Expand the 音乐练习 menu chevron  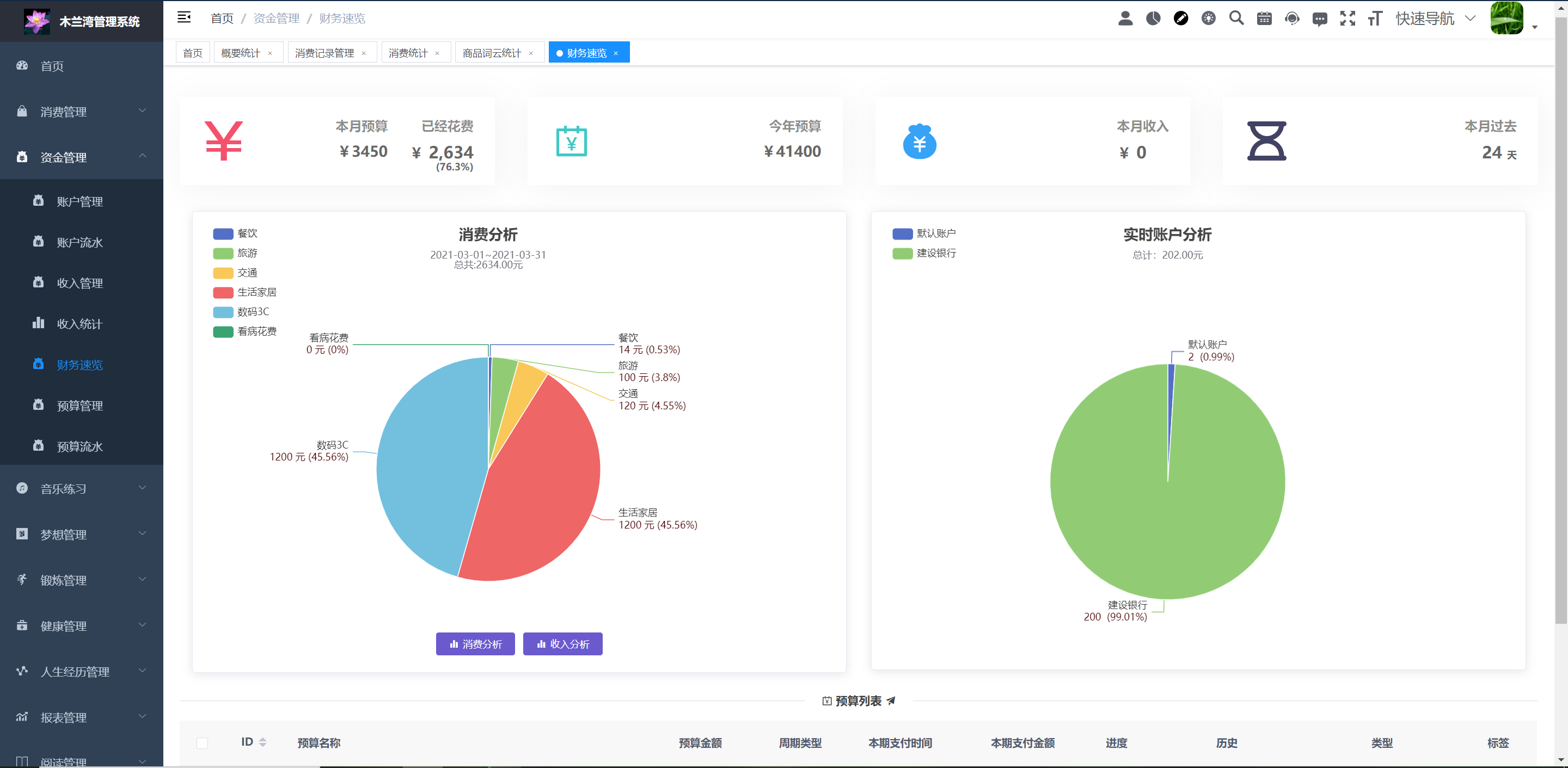pyautogui.click(x=143, y=488)
